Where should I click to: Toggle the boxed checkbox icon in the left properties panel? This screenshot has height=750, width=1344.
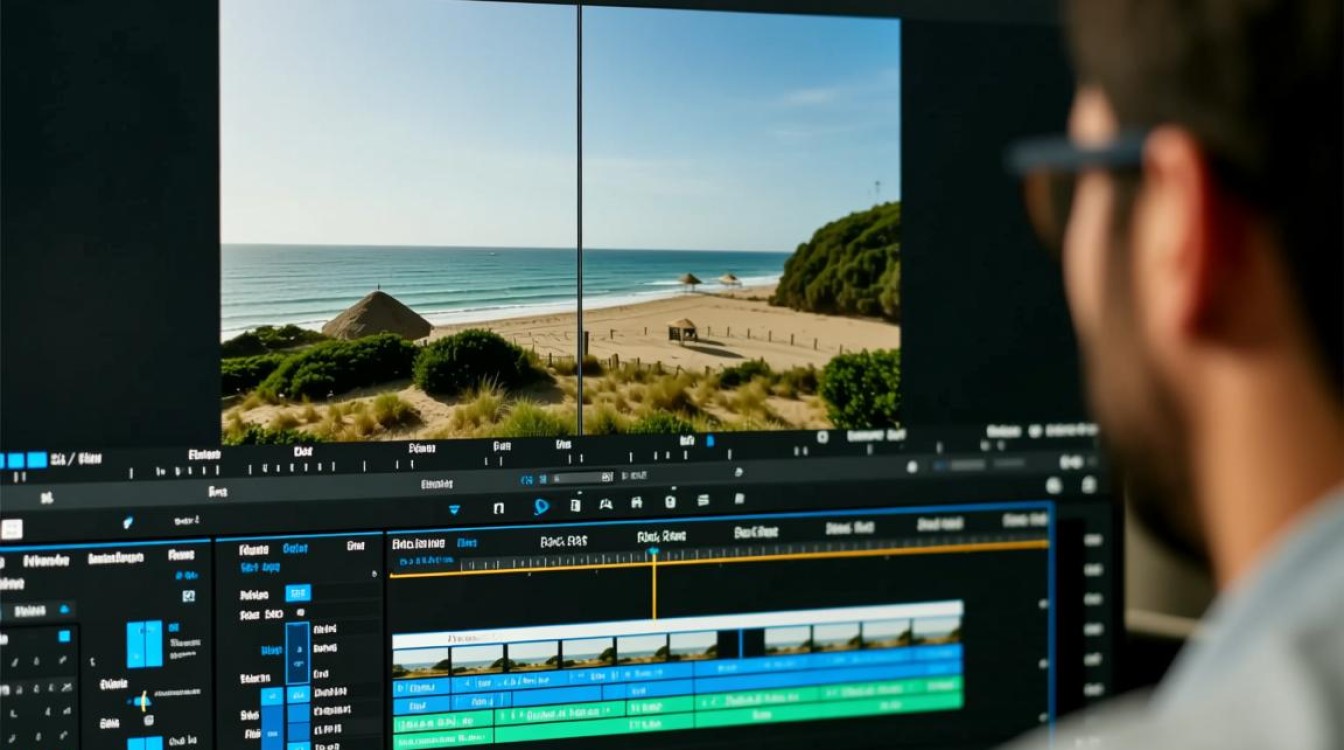(x=188, y=596)
